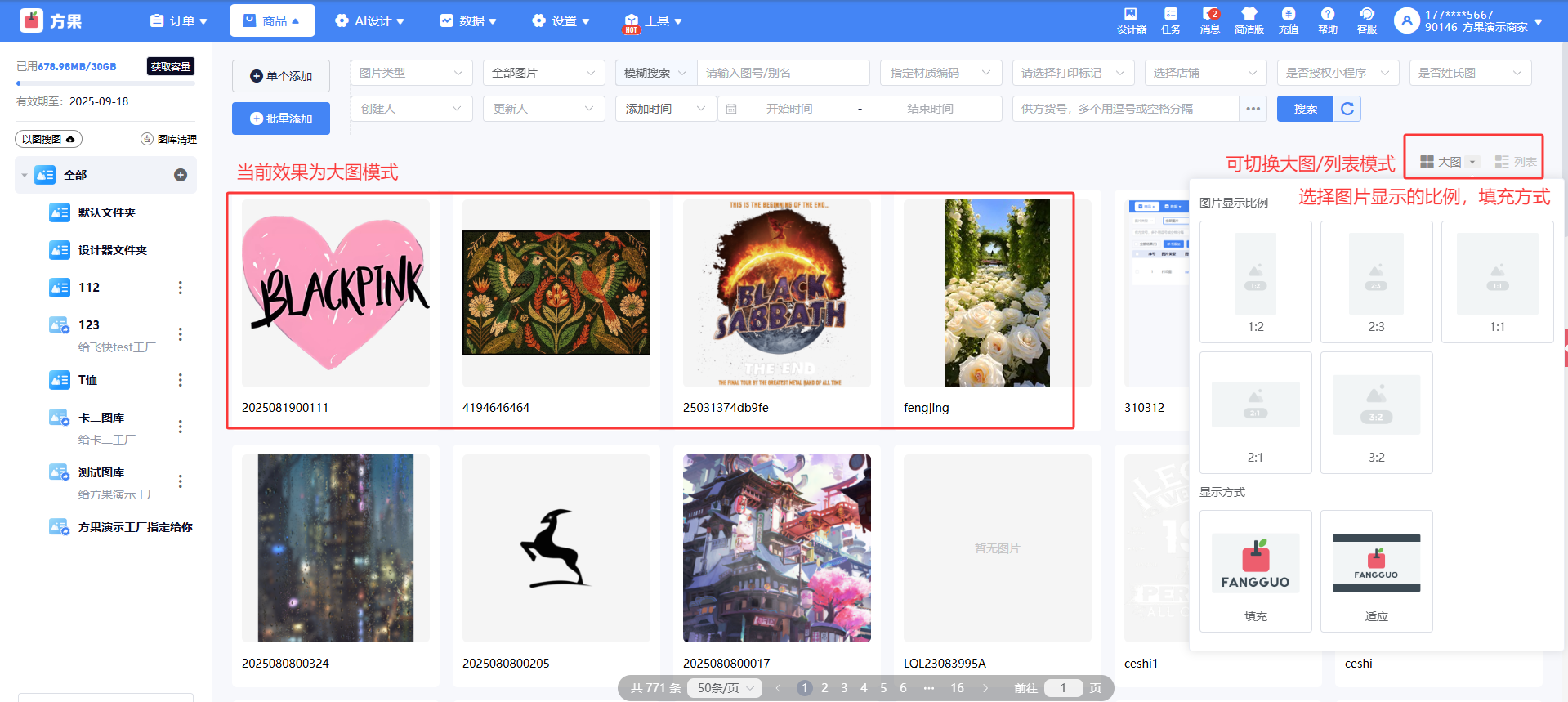Click the plus icon beside 全部
1568x702 pixels.
click(181, 175)
